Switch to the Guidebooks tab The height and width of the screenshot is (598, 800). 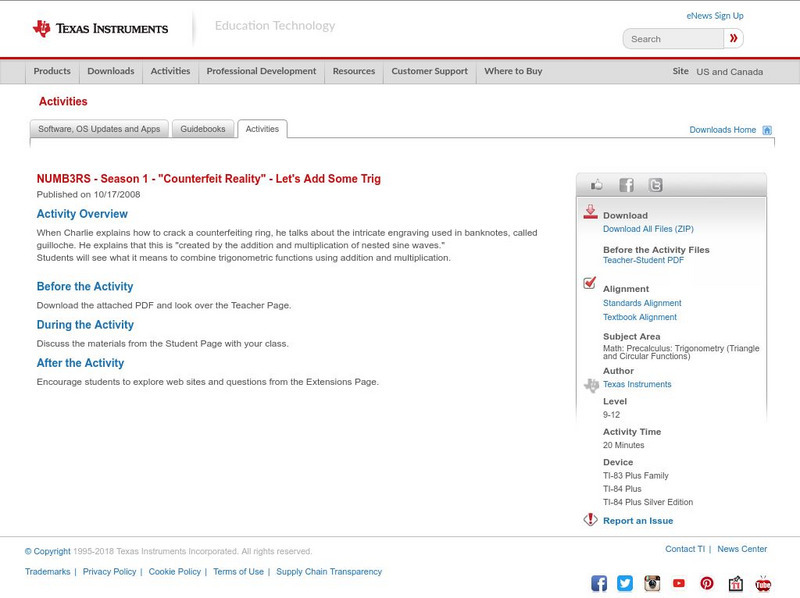203,129
